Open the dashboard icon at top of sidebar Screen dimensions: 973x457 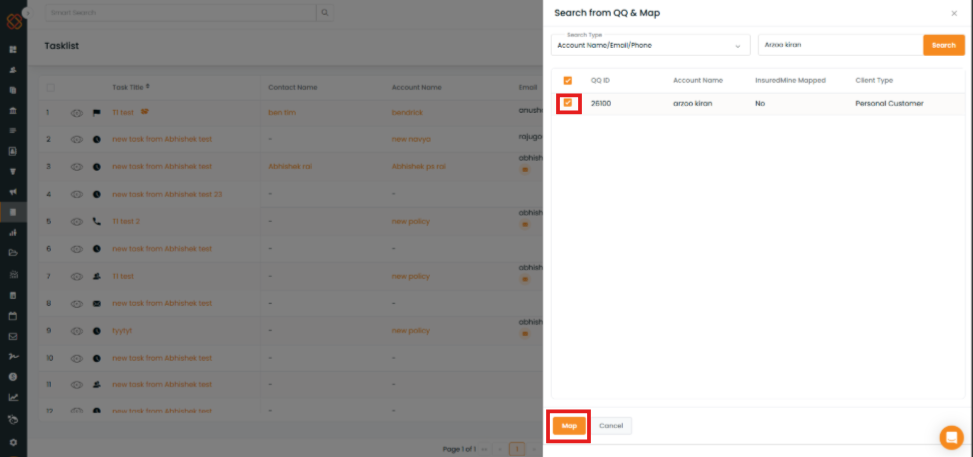pos(13,49)
